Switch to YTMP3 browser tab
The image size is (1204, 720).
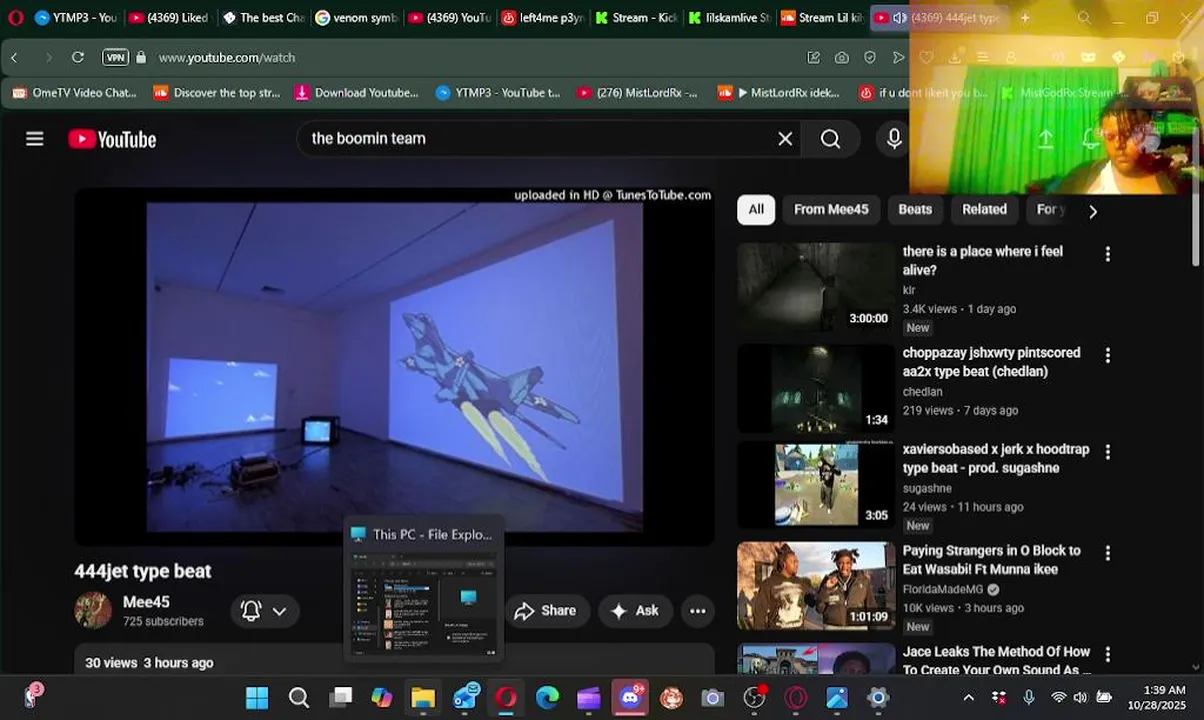(76, 18)
